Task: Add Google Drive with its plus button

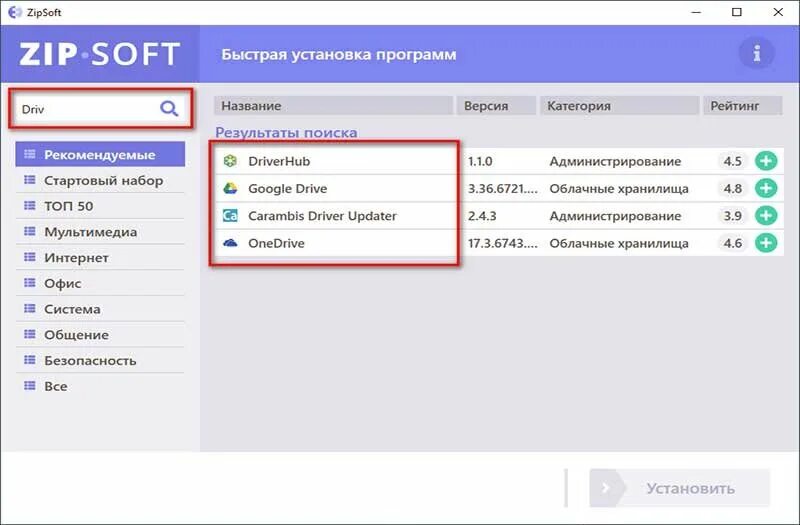Action: [766, 188]
